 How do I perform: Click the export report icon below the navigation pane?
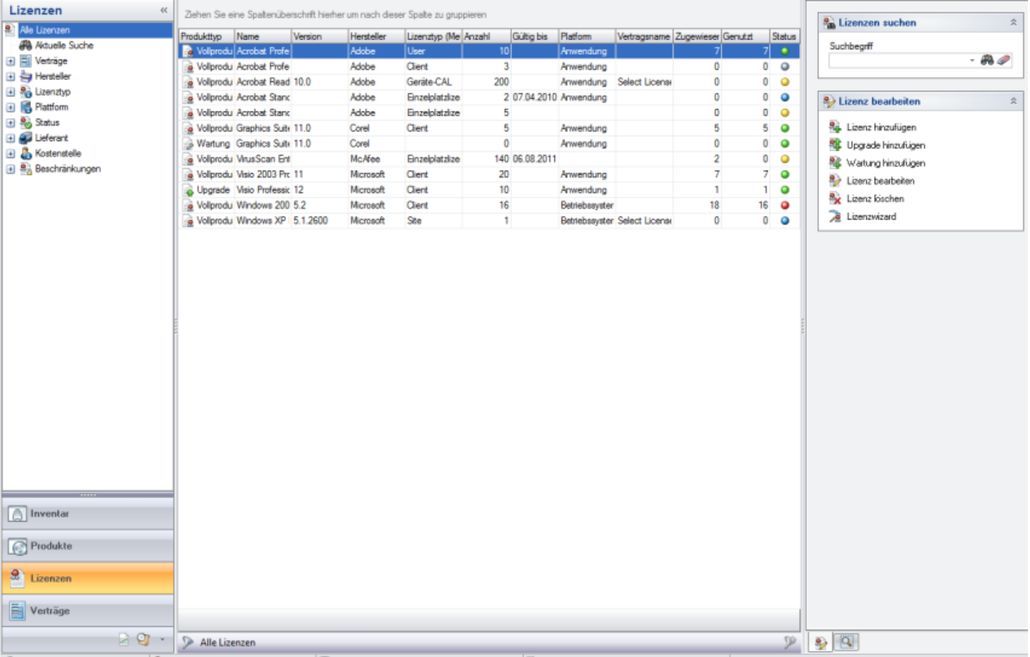pyautogui.click(x=125, y=640)
